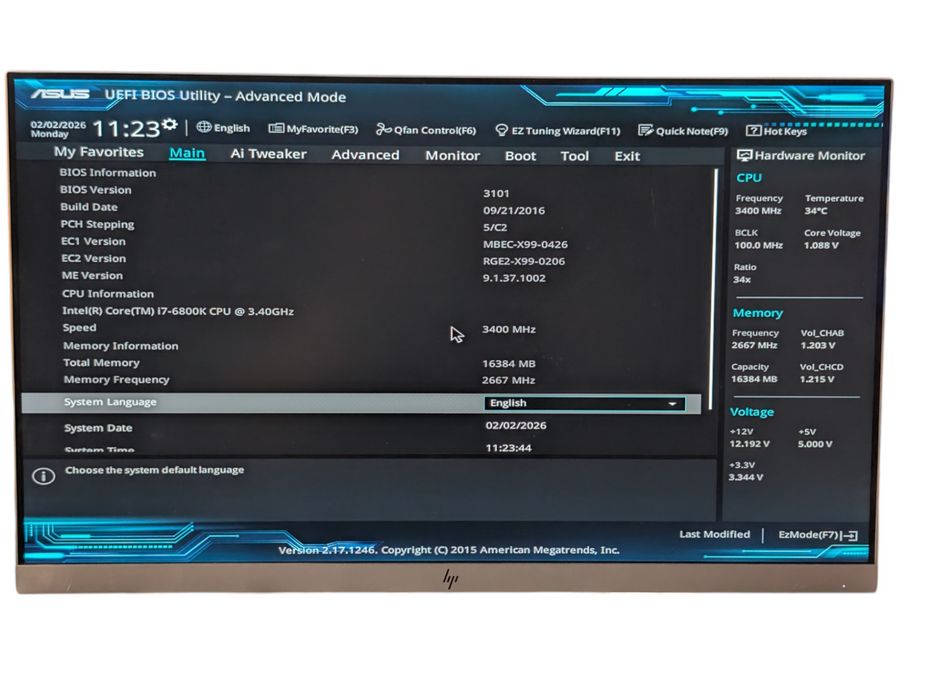Launch Qfan Control(F6)
This screenshot has height=700, width=930.
(x=426, y=130)
